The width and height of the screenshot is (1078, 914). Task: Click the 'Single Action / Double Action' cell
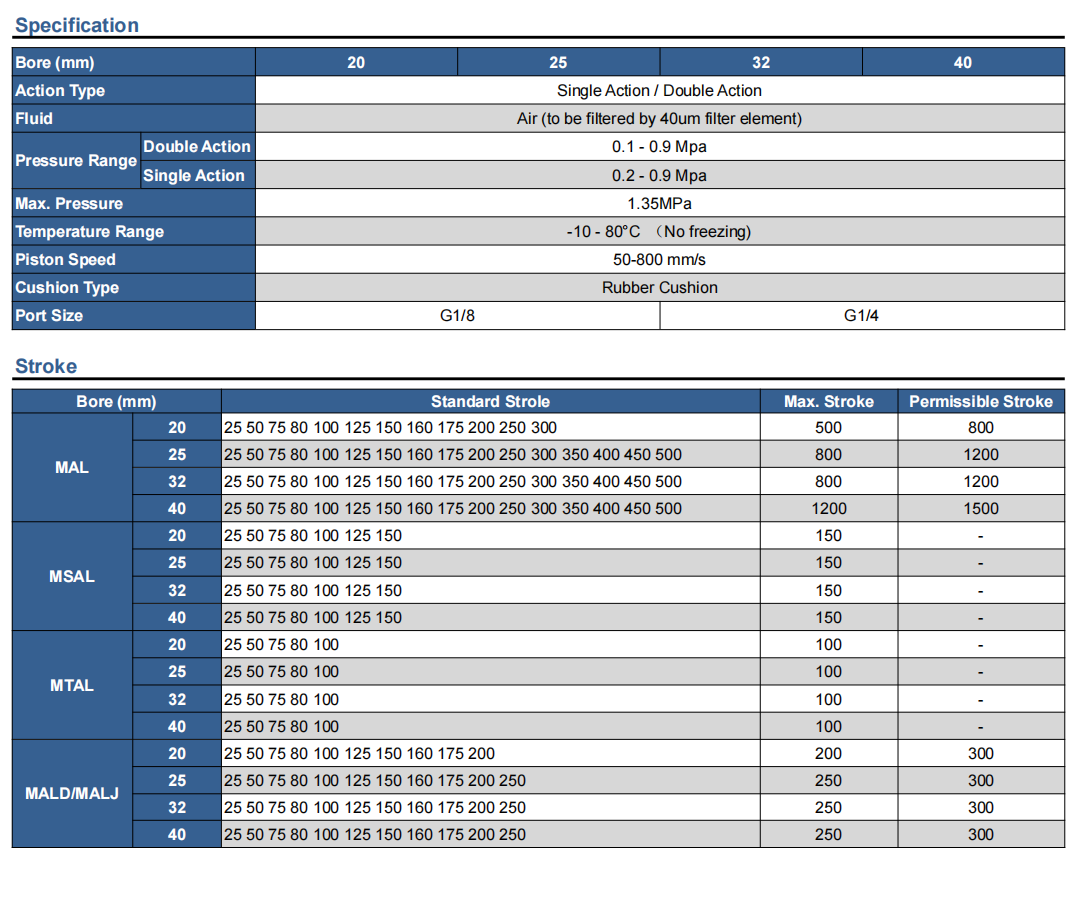click(659, 91)
